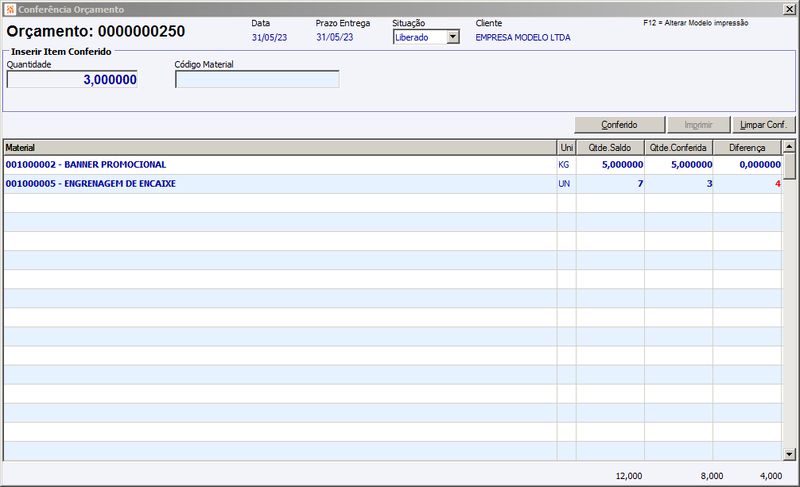Click the Conferência Orçamento title bar app icon
800x487 pixels.
tap(10, 9)
